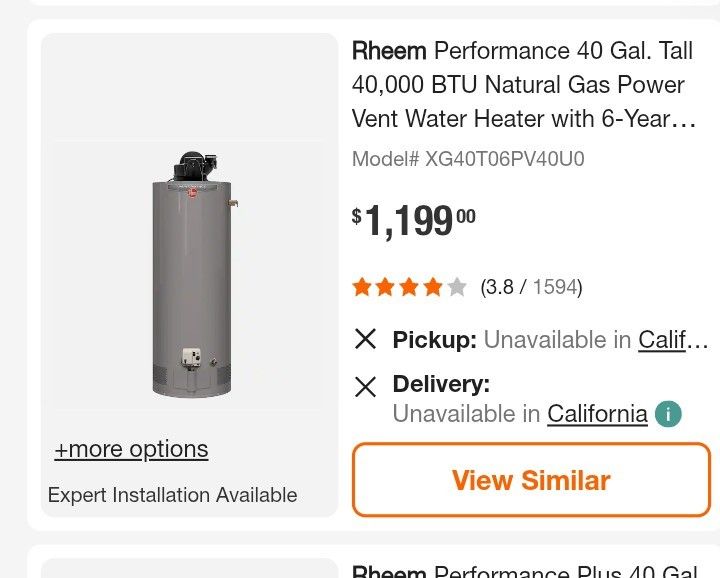Click the $1,199.00 price

pyautogui.click(x=414, y=221)
